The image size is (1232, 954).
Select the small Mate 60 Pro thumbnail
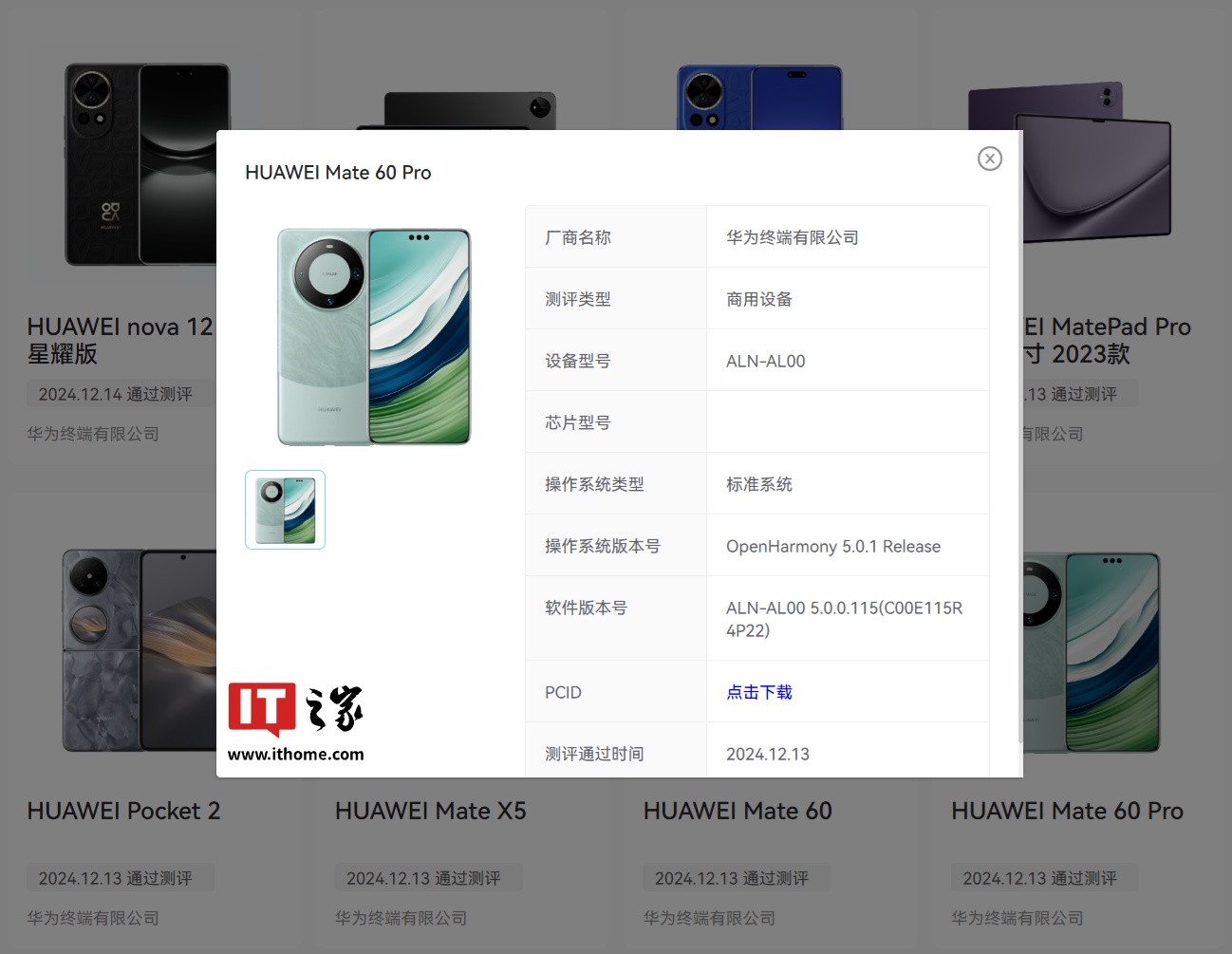point(285,510)
